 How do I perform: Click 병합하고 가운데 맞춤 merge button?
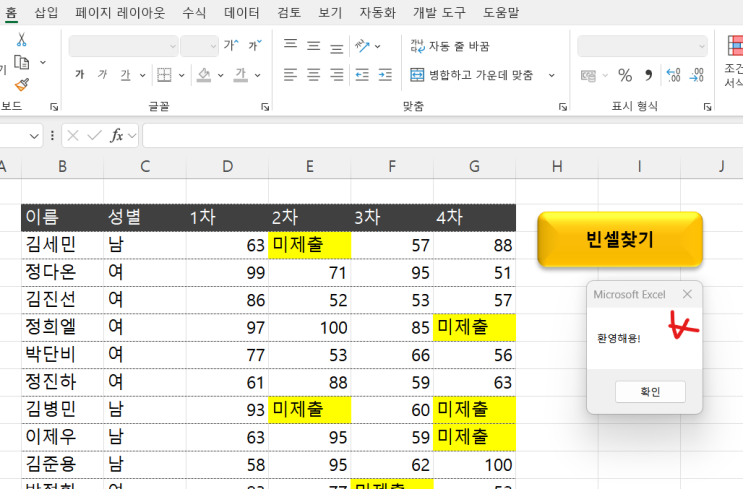pyautogui.click(x=471, y=75)
